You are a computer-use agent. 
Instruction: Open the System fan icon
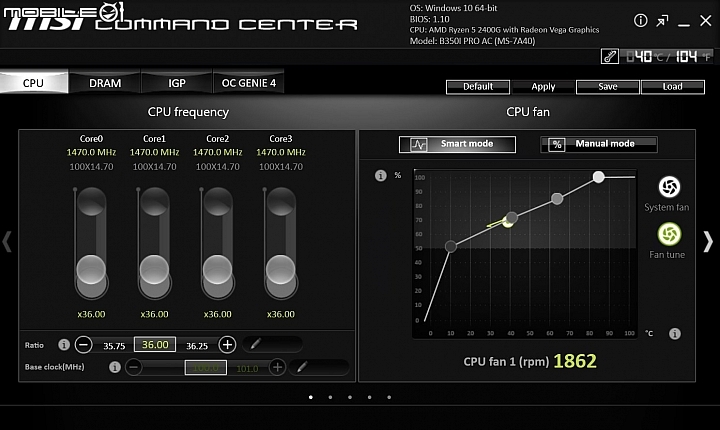pos(669,187)
